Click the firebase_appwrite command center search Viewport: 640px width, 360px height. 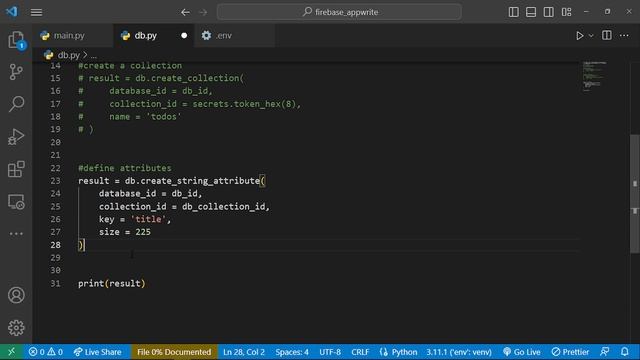pyautogui.click(x=340, y=12)
